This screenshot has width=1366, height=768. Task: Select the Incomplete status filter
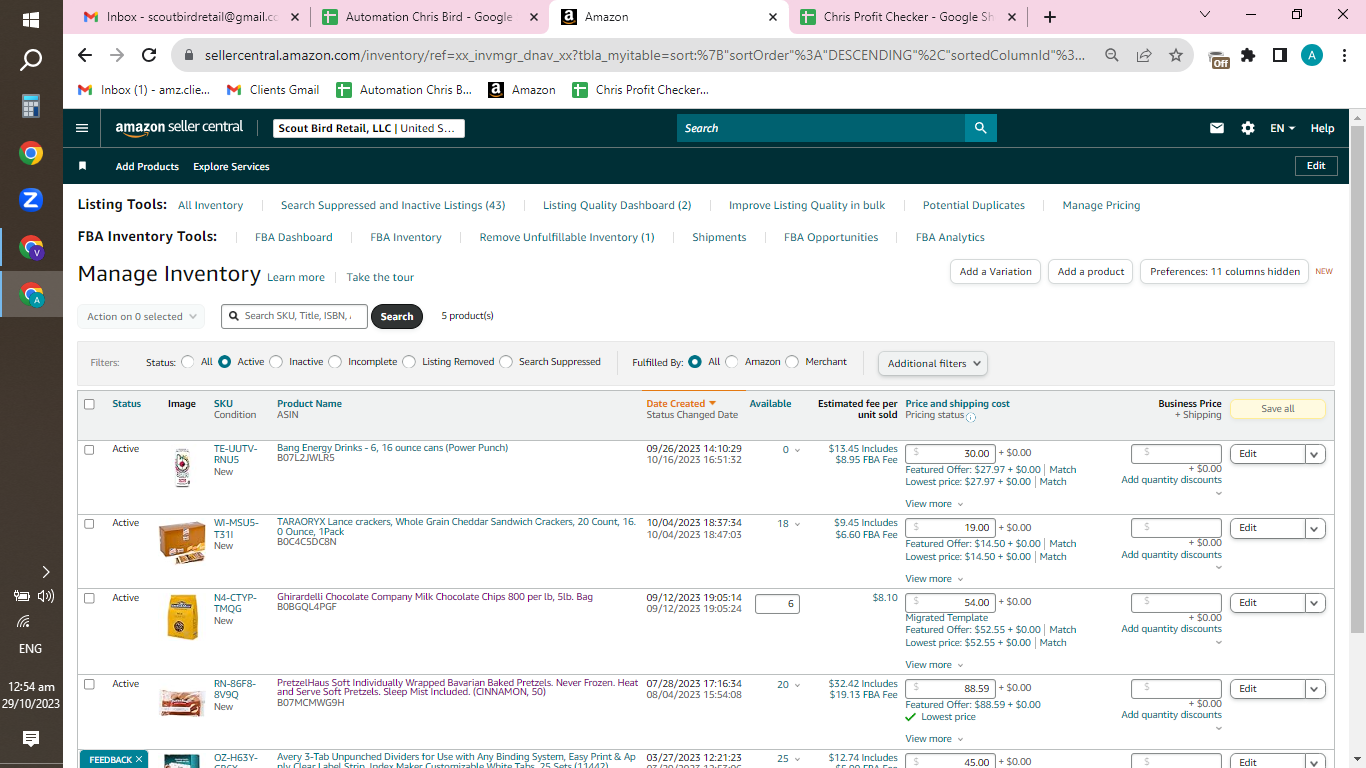[335, 362]
